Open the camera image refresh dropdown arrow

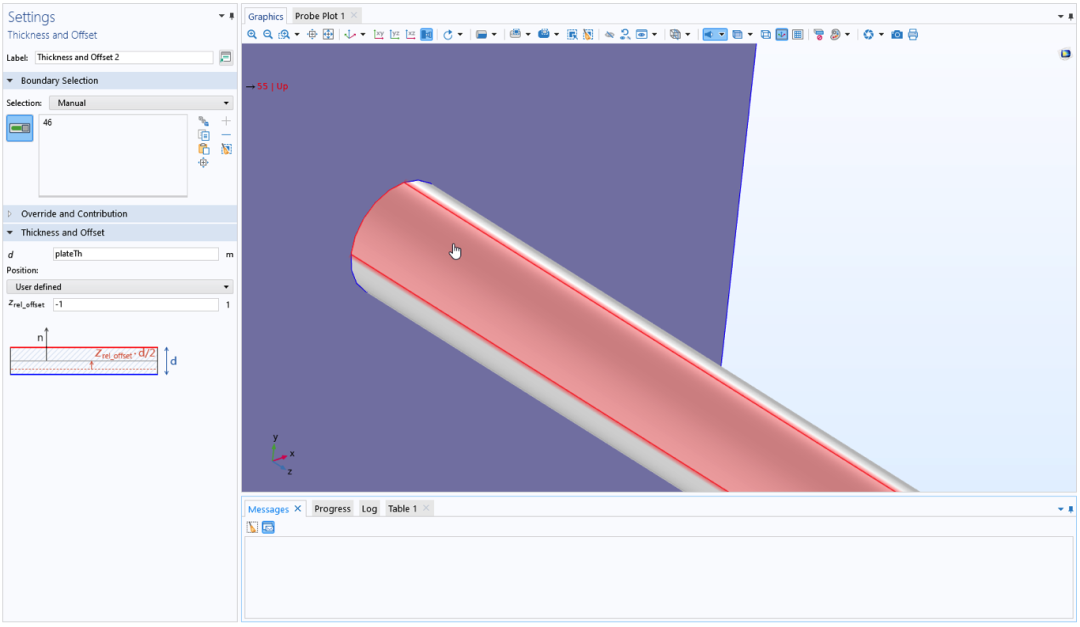tap(881, 34)
